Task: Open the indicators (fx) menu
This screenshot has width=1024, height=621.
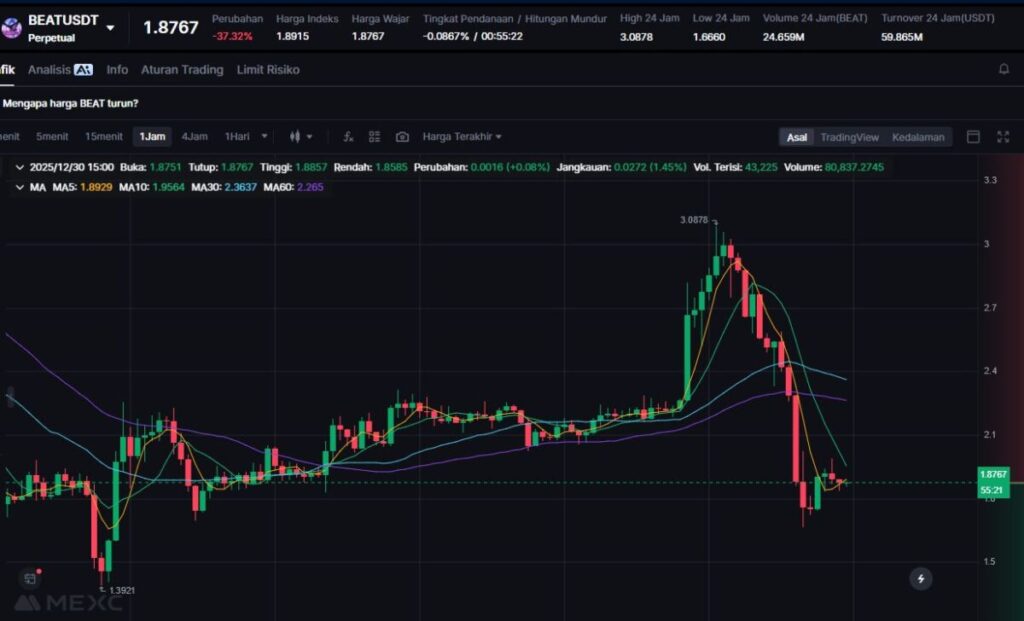Action: 348,137
